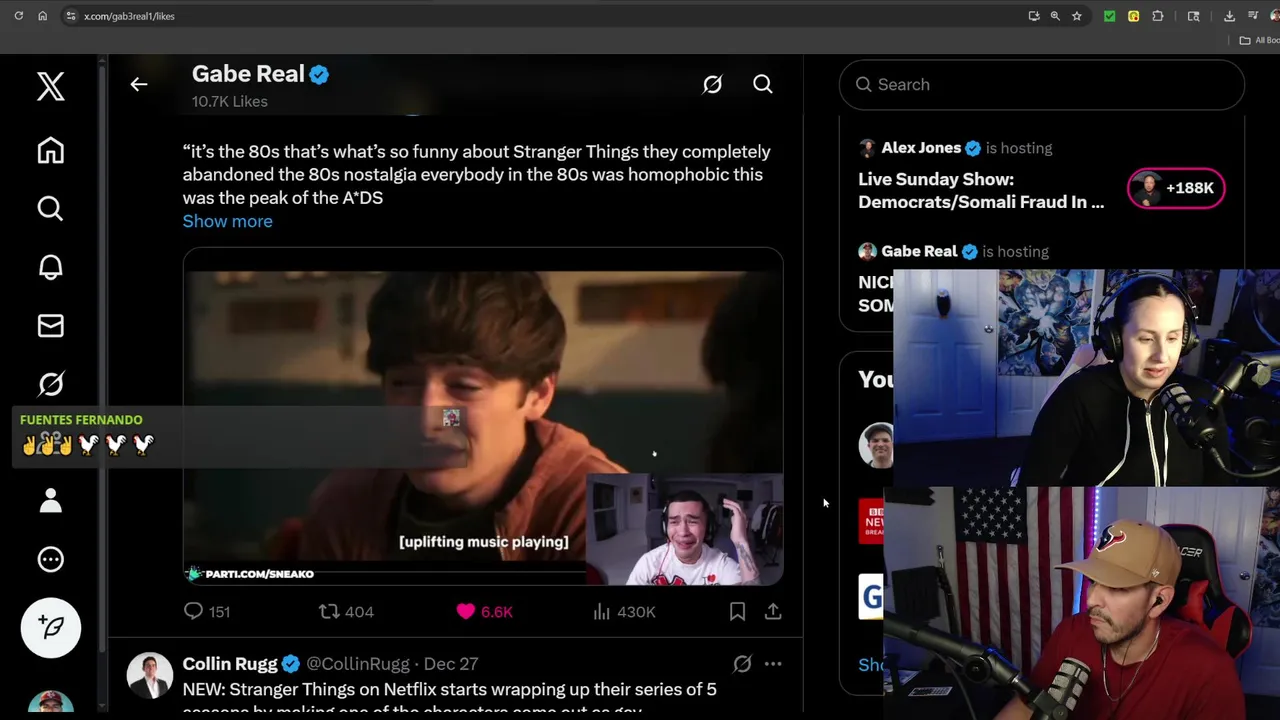Click green checkmark extension icon
Image resolution: width=1280 pixels, height=720 pixels.
[1109, 16]
